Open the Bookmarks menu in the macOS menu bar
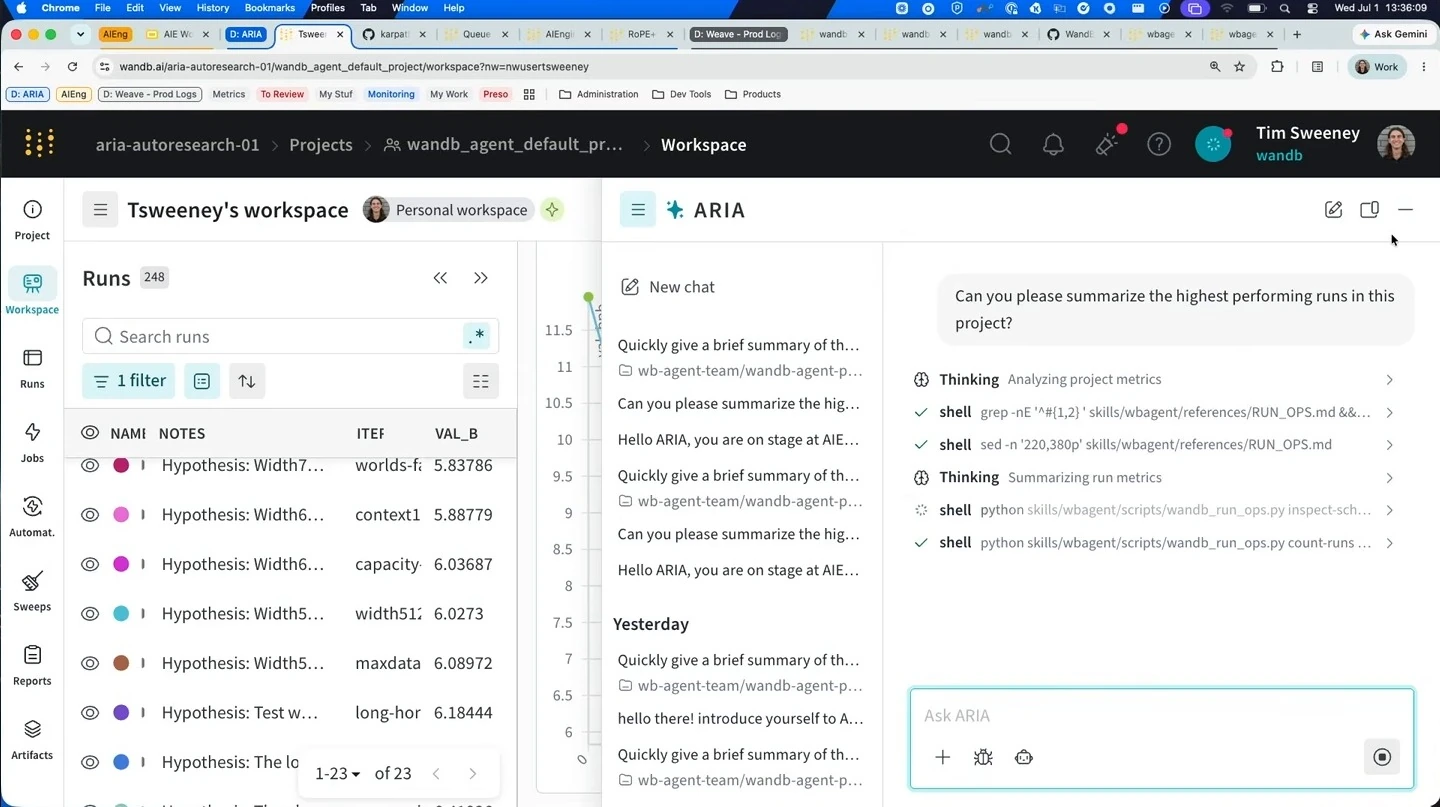The image size is (1440, 807). pos(269,8)
